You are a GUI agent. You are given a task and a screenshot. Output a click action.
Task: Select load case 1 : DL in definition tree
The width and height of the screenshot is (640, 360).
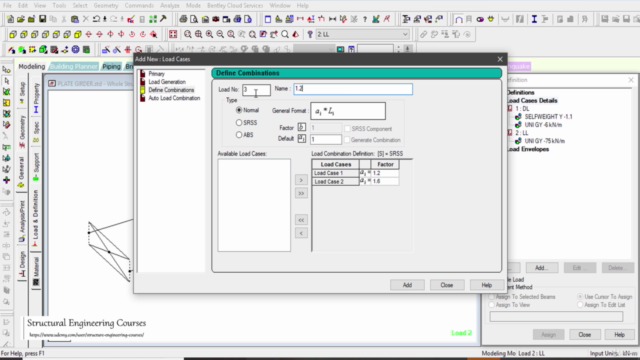[x=522, y=109]
